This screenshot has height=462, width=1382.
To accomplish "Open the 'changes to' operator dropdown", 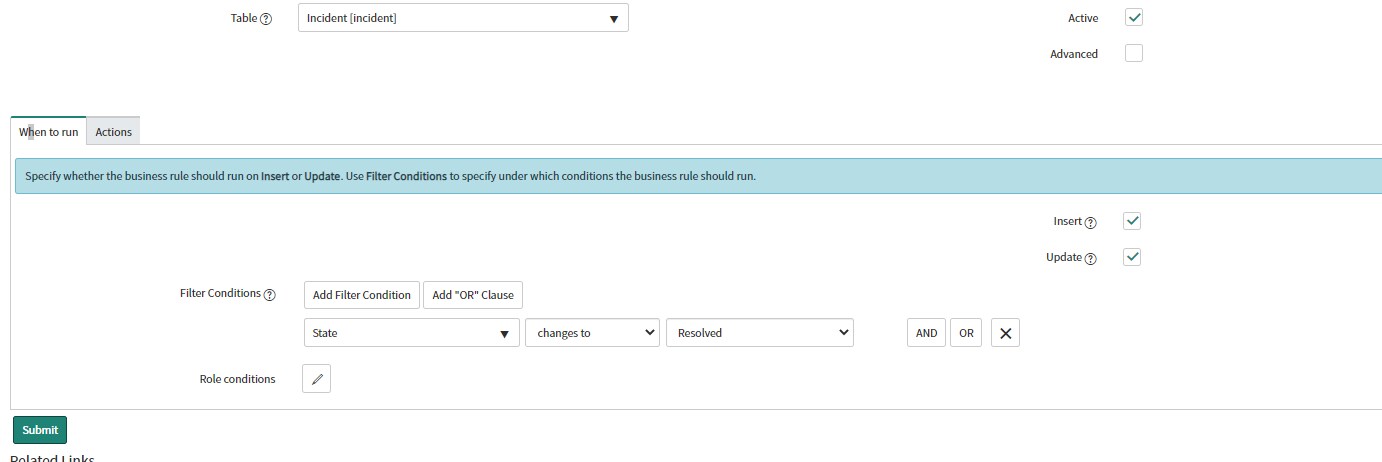I will coord(592,333).
